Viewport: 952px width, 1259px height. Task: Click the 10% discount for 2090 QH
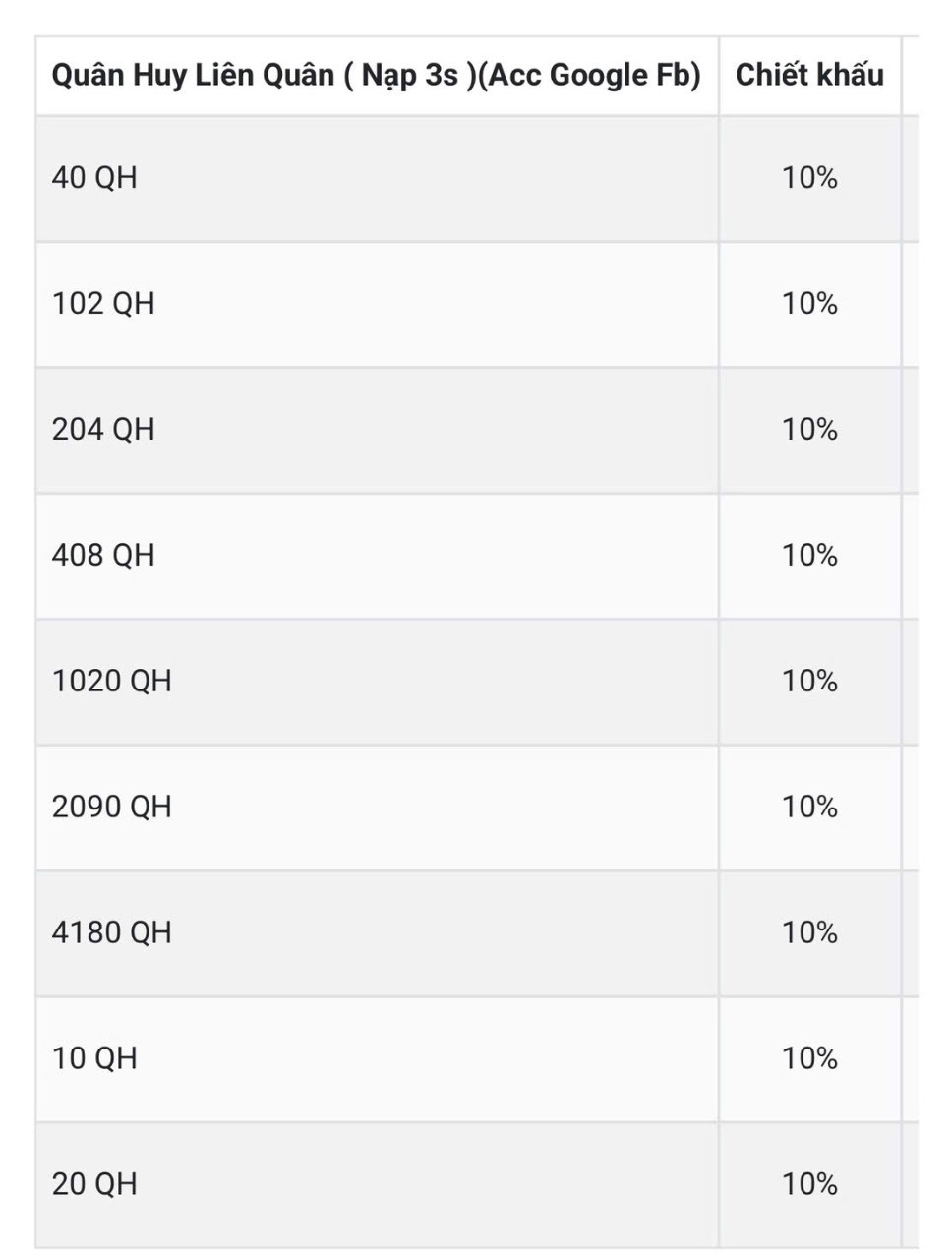point(809,808)
